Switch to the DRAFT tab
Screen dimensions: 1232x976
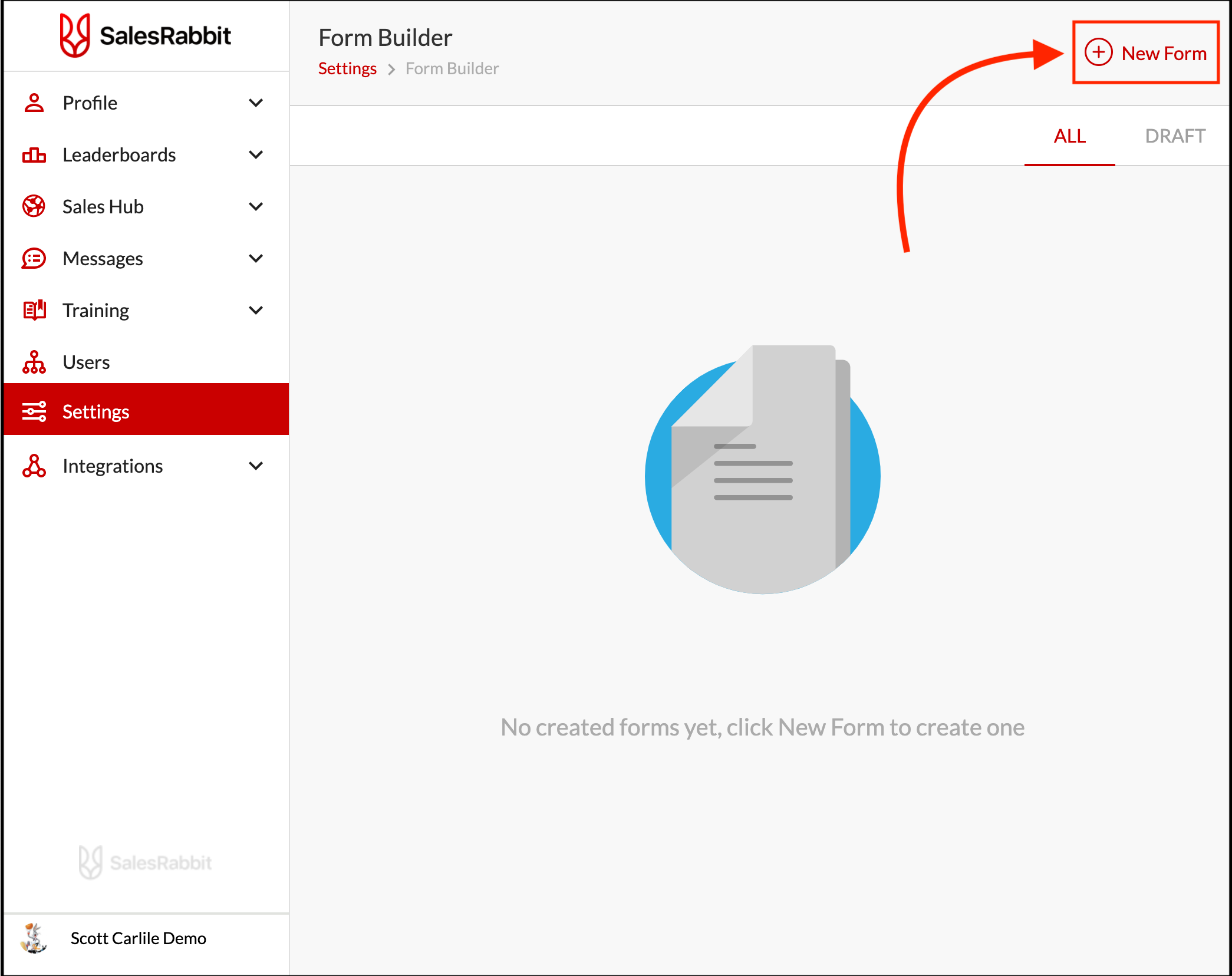click(1175, 136)
